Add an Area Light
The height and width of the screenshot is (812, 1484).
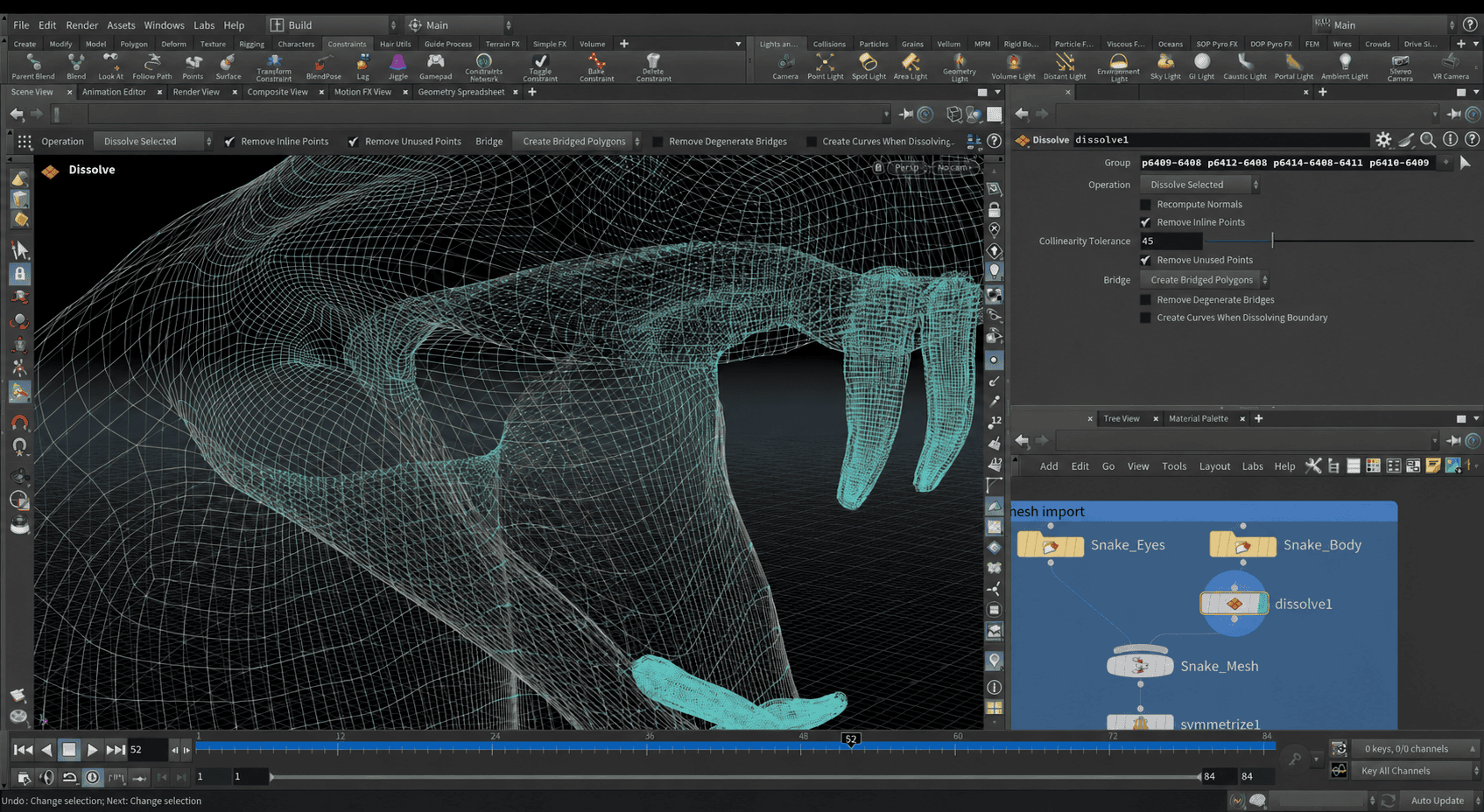911,66
